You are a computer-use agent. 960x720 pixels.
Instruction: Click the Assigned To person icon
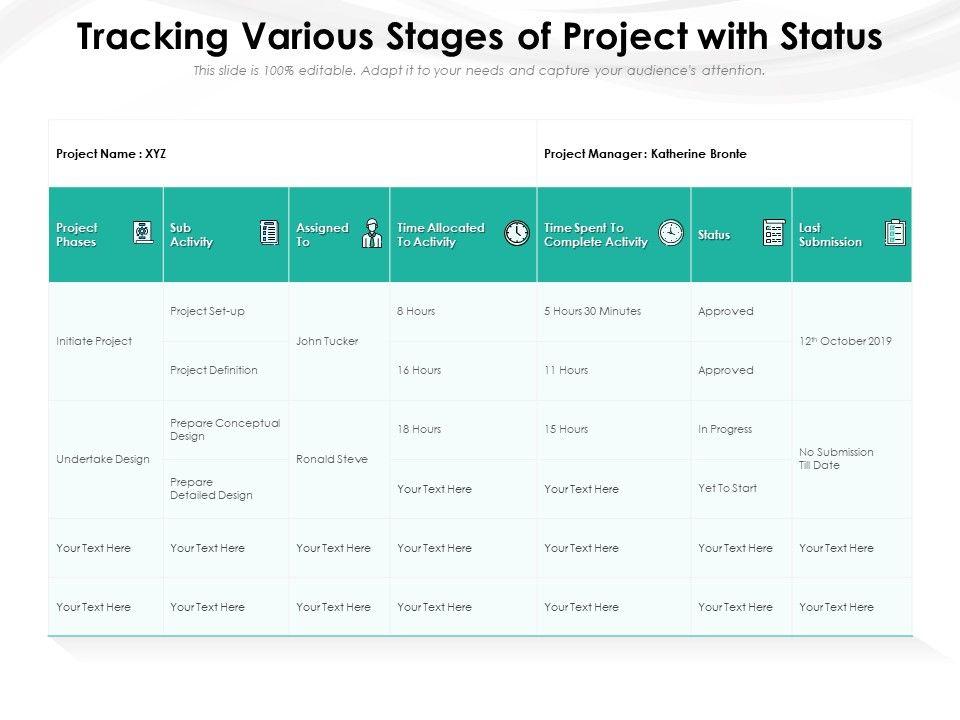pyautogui.click(x=372, y=233)
